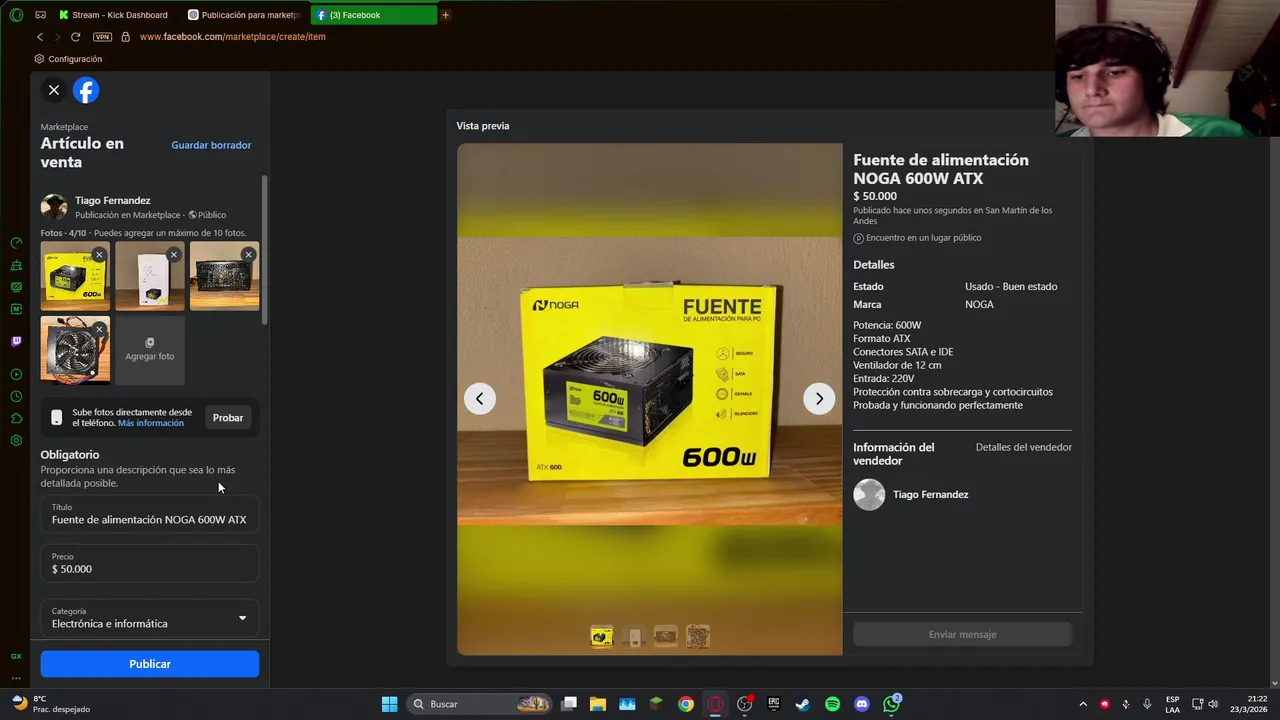The height and width of the screenshot is (720, 1280).
Task: Open WhatsApp from the taskbar
Action: pyautogui.click(x=891, y=704)
